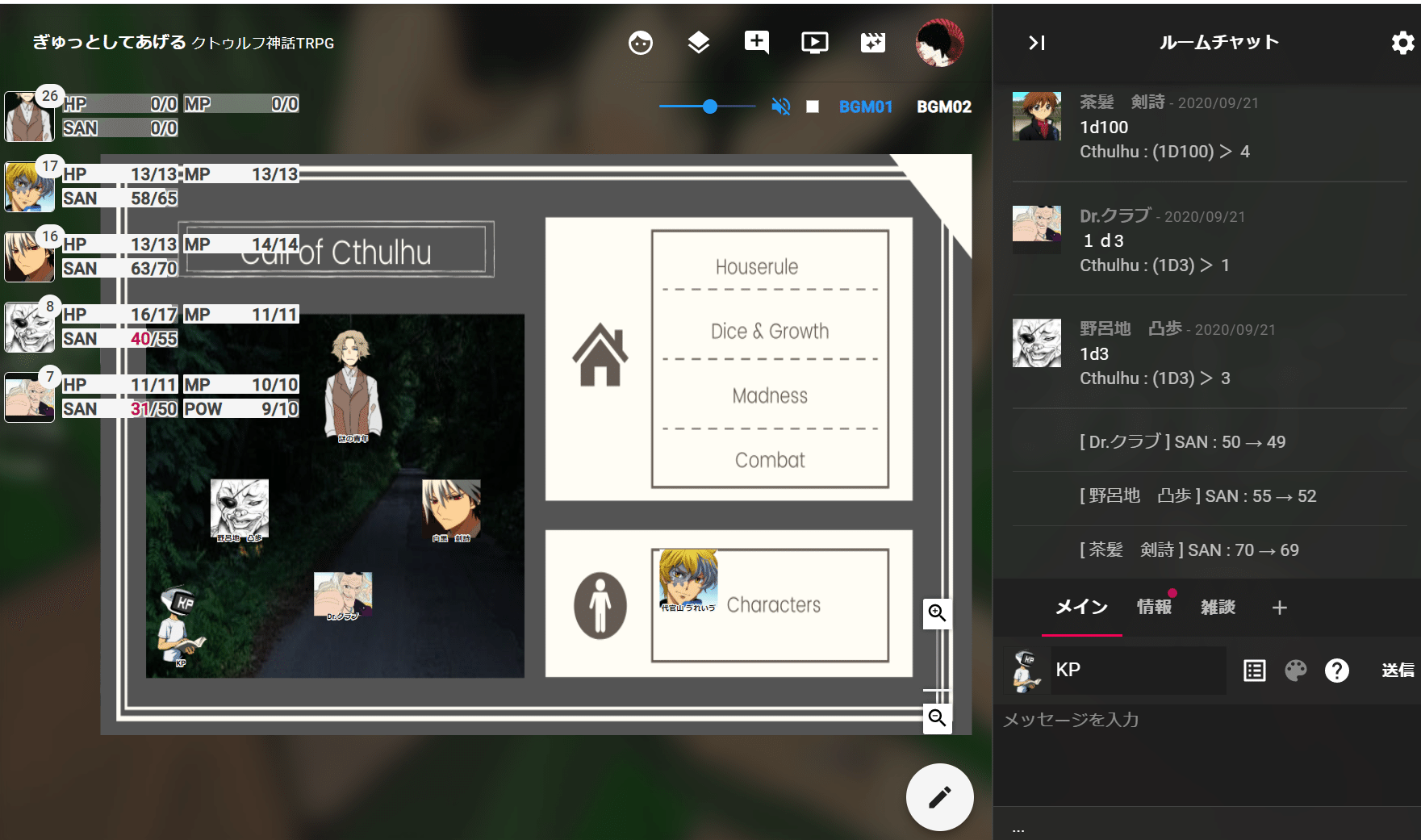Click the brown-vest young man map token
1421x840 pixels.
click(353, 385)
